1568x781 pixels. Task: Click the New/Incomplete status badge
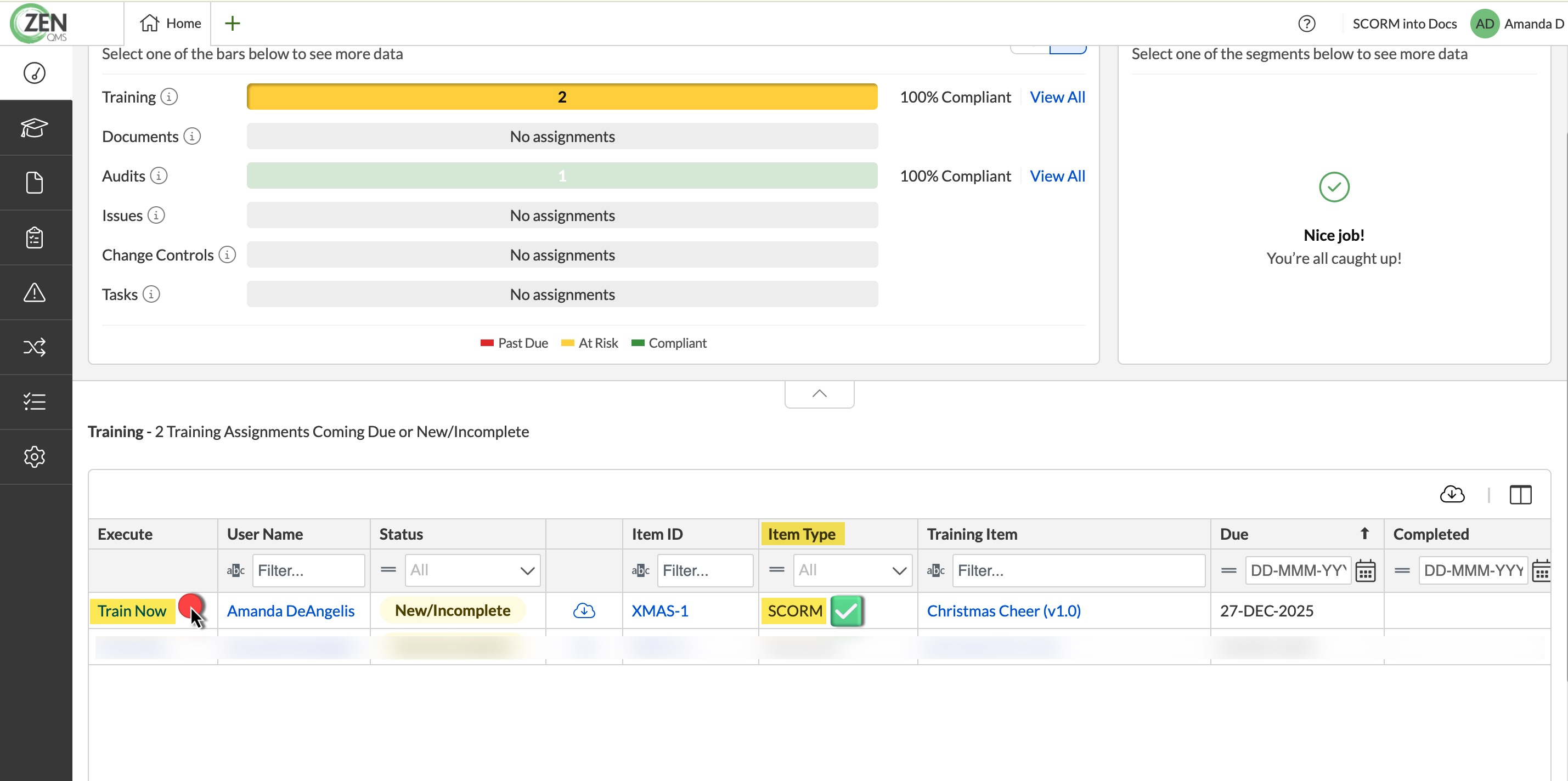(452, 610)
